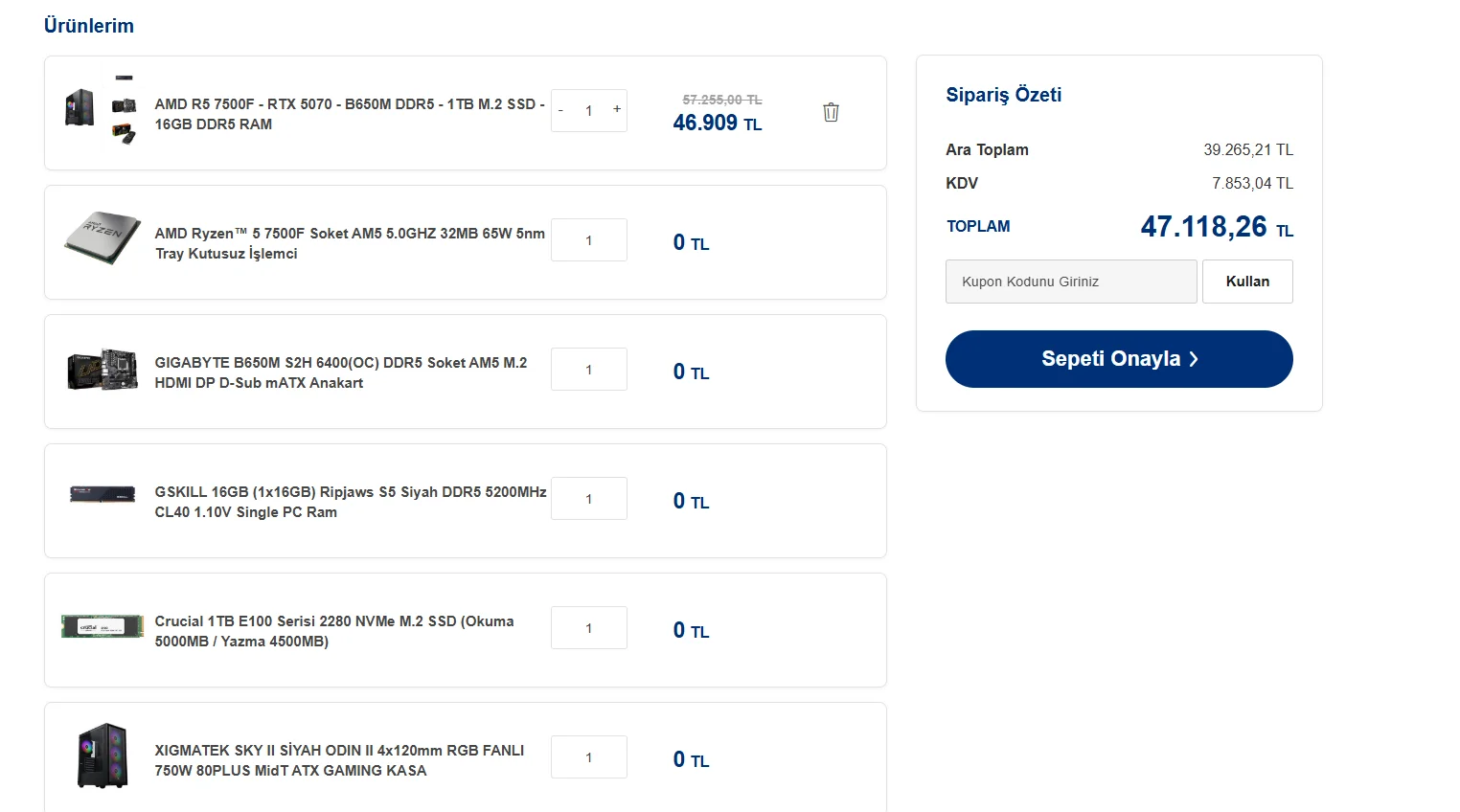Open the Crucial E100 SSD thumbnail
Screen dimensions: 1460x812
[x=102, y=627]
